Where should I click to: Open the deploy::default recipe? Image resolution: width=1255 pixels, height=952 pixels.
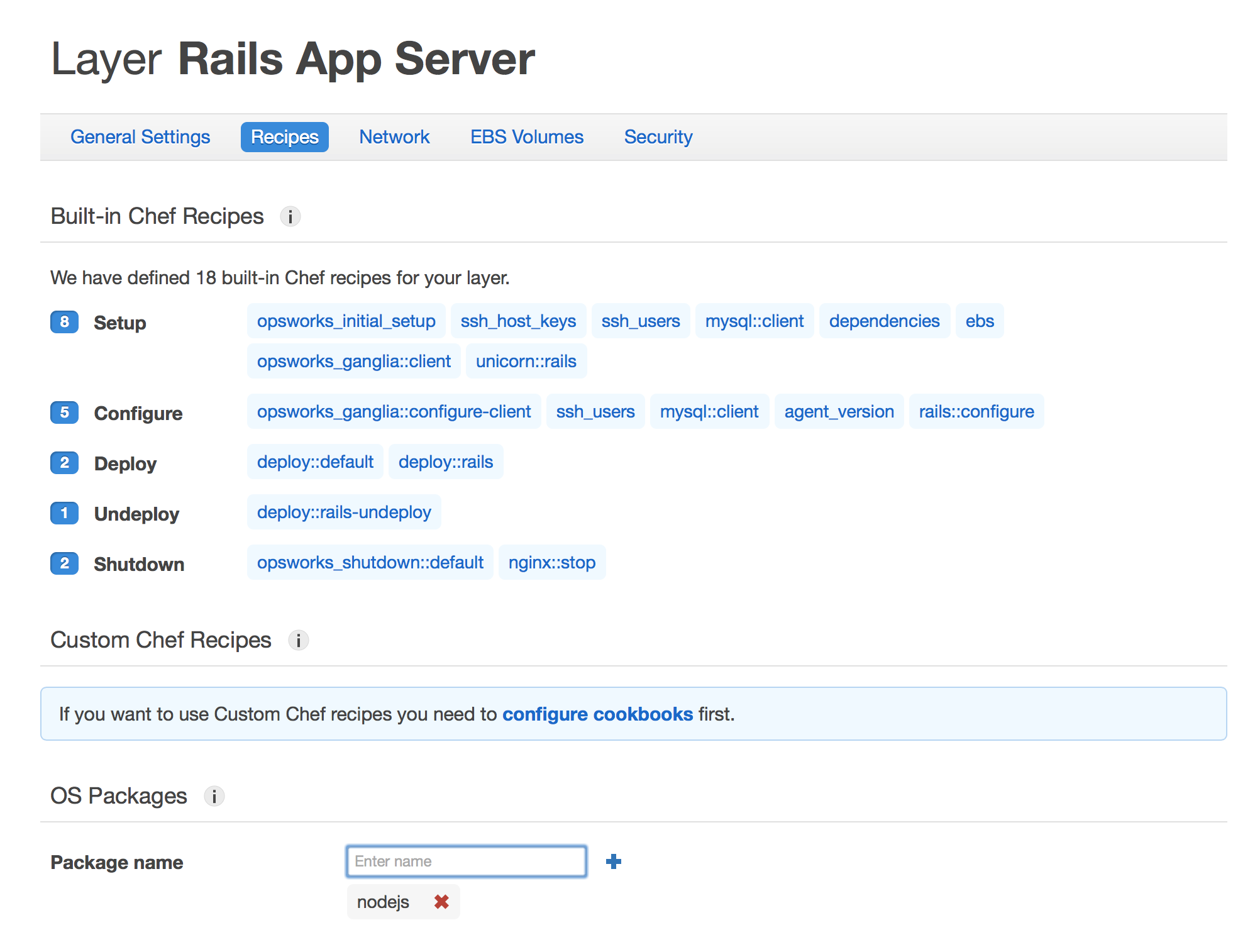click(315, 462)
